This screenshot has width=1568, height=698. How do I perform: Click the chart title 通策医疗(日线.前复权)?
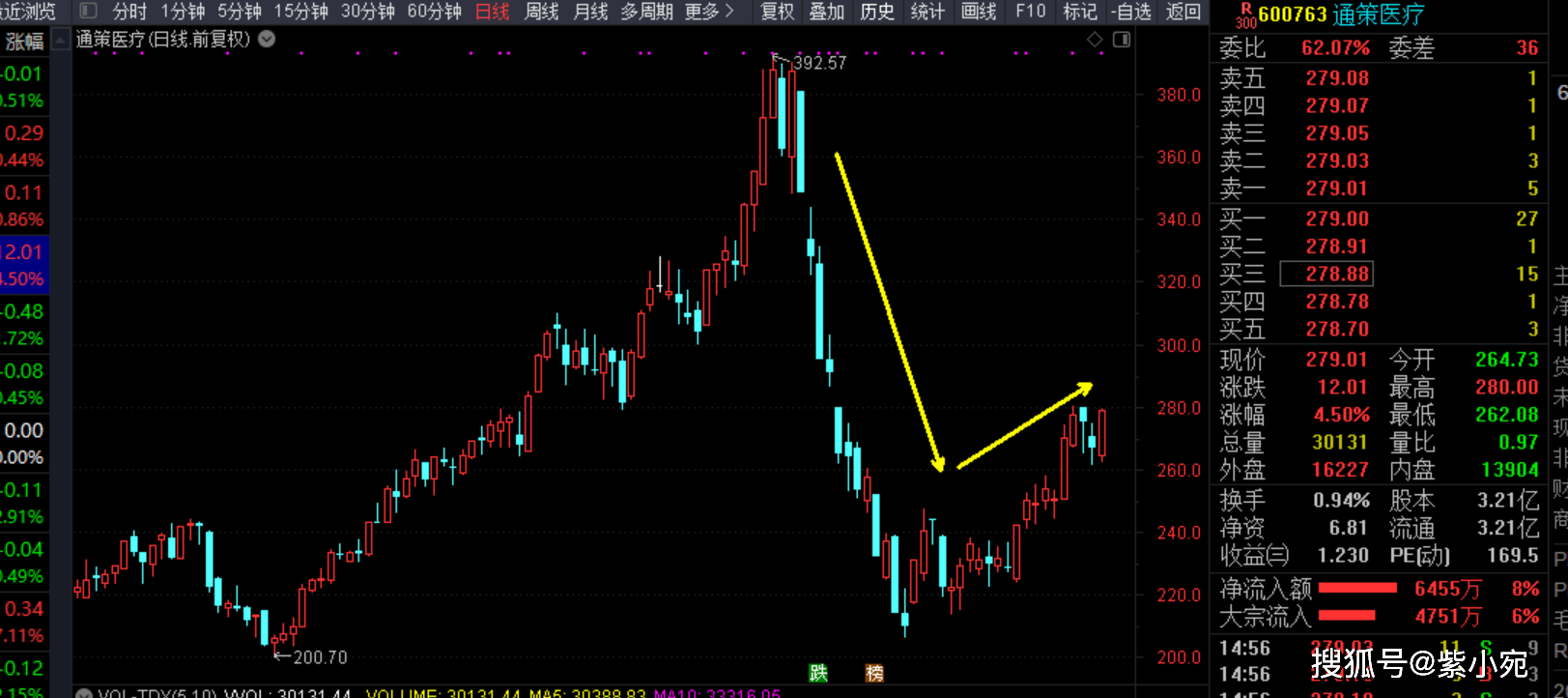[x=162, y=40]
